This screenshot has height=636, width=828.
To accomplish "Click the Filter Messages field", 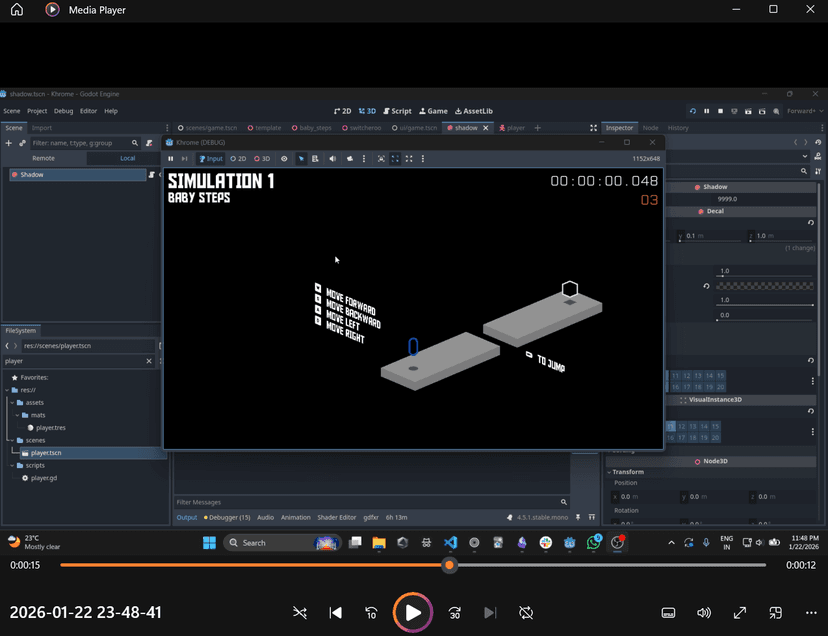I will click(365, 502).
